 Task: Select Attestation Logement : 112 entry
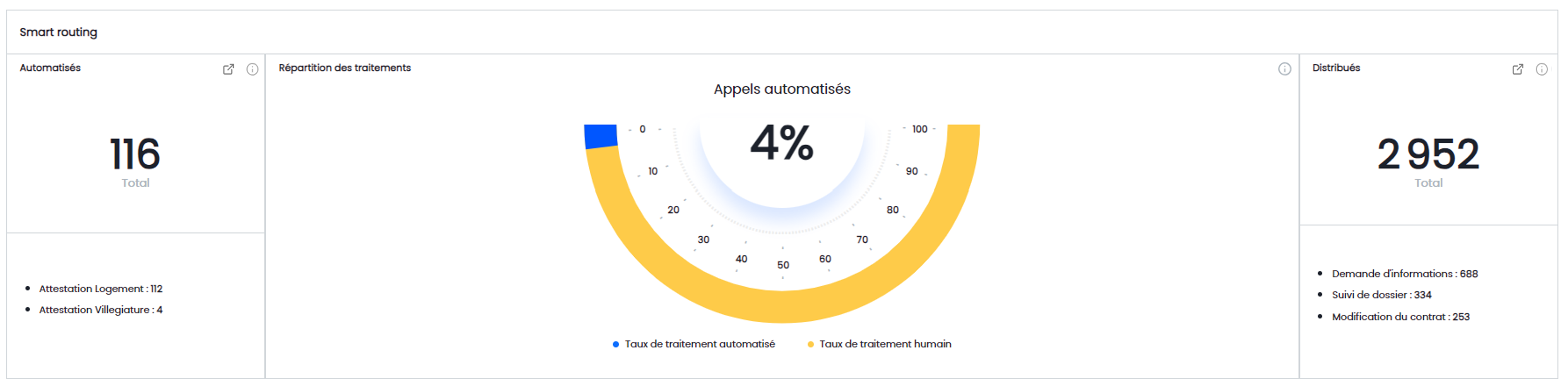pyautogui.click(x=101, y=289)
